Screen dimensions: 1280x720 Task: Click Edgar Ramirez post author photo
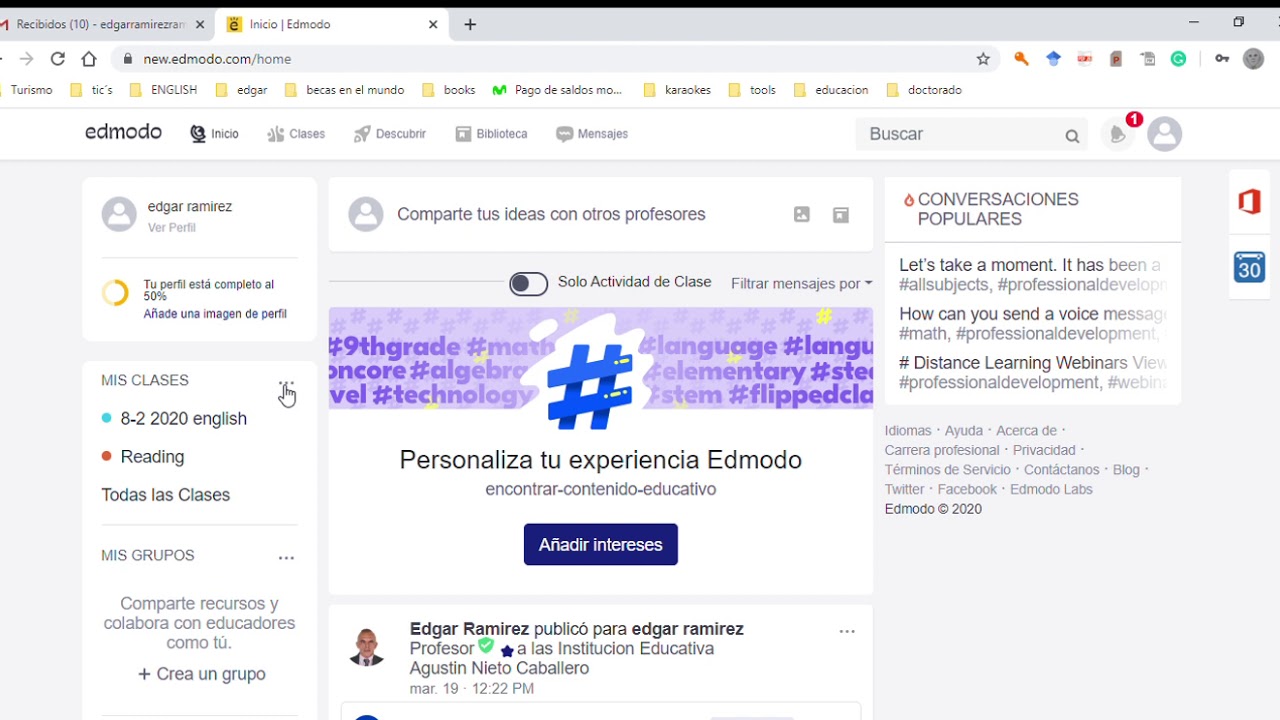click(x=367, y=647)
